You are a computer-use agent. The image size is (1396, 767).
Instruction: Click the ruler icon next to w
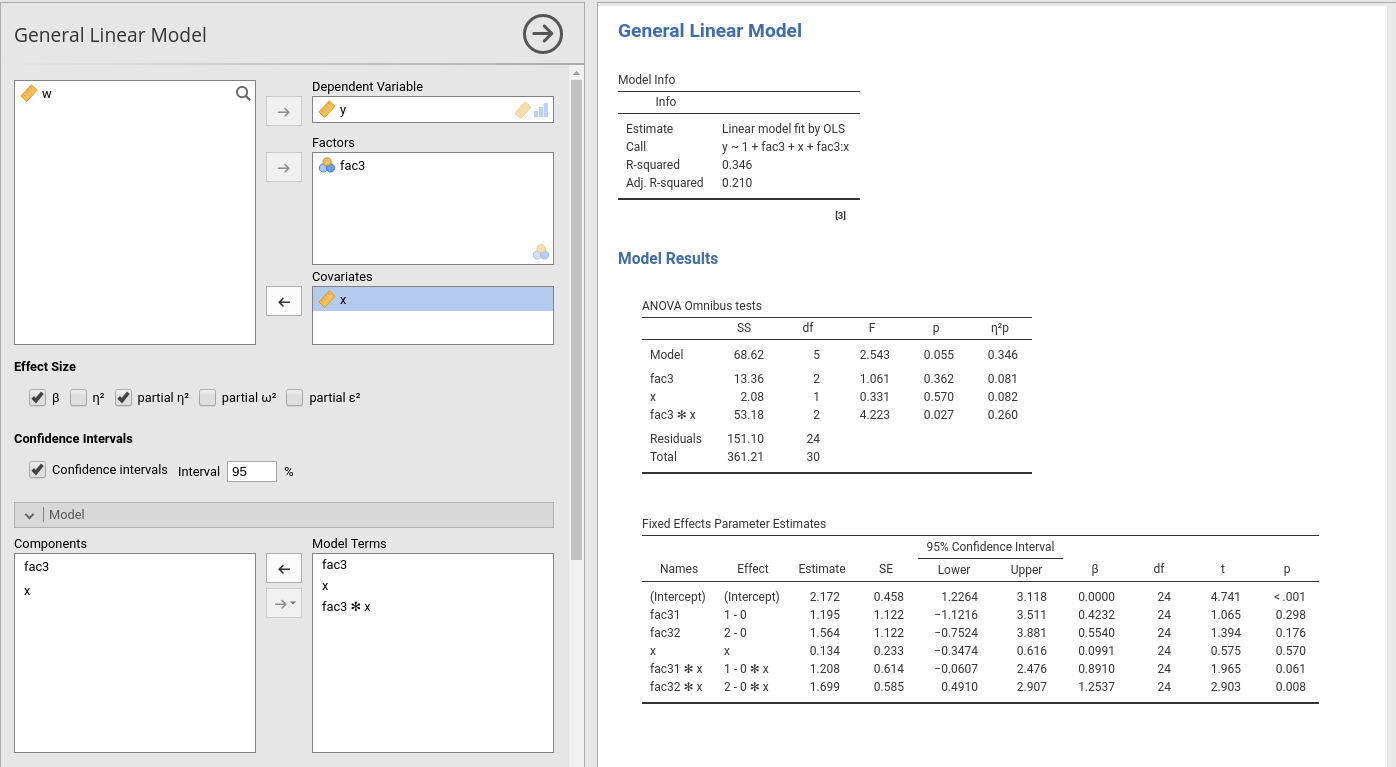29,94
